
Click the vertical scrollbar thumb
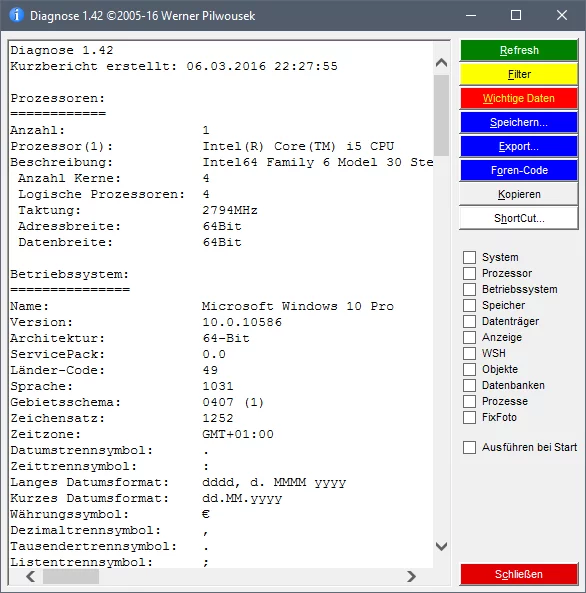(x=441, y=115)
